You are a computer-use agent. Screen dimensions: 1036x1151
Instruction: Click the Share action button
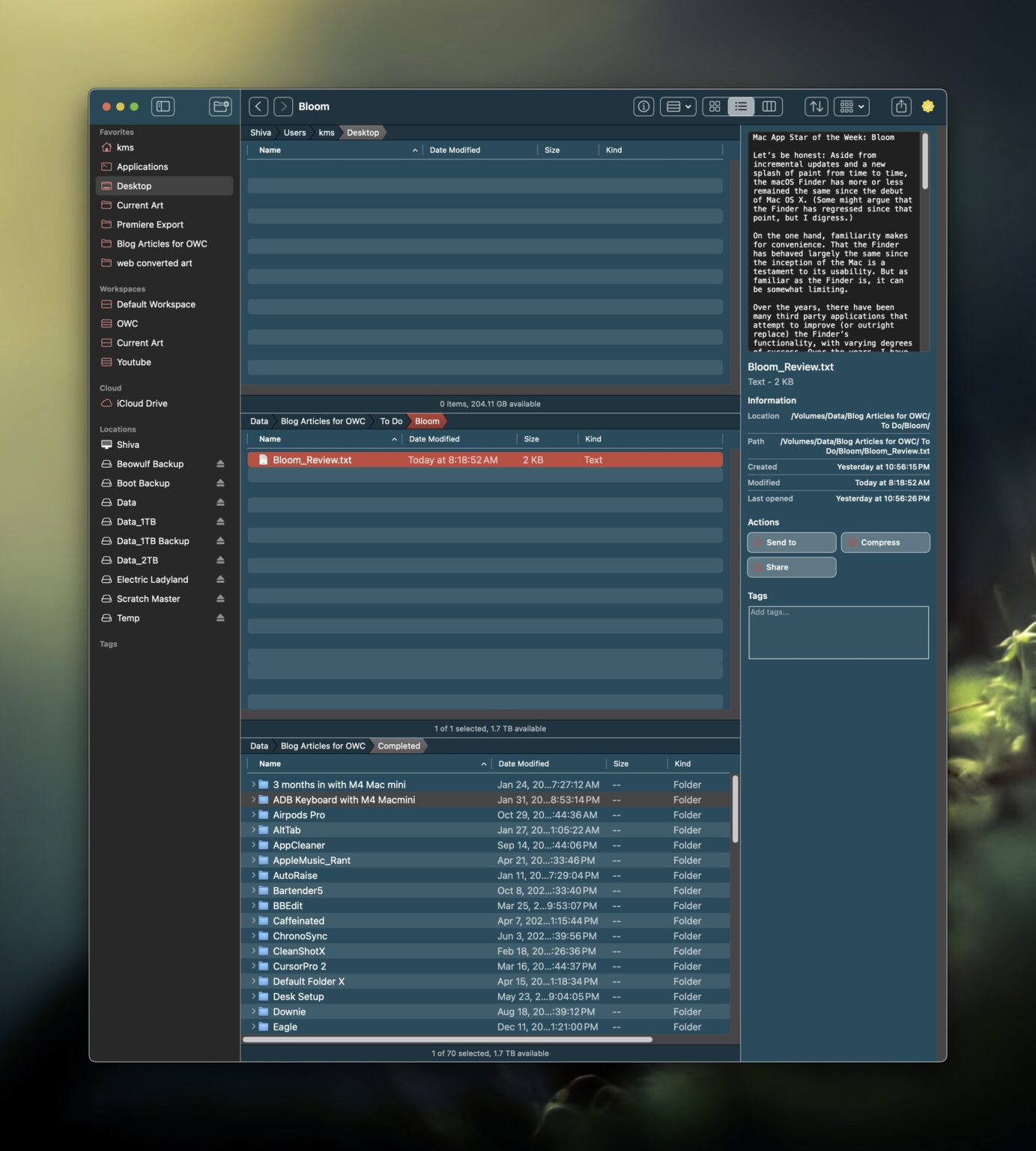pos(791,567)
